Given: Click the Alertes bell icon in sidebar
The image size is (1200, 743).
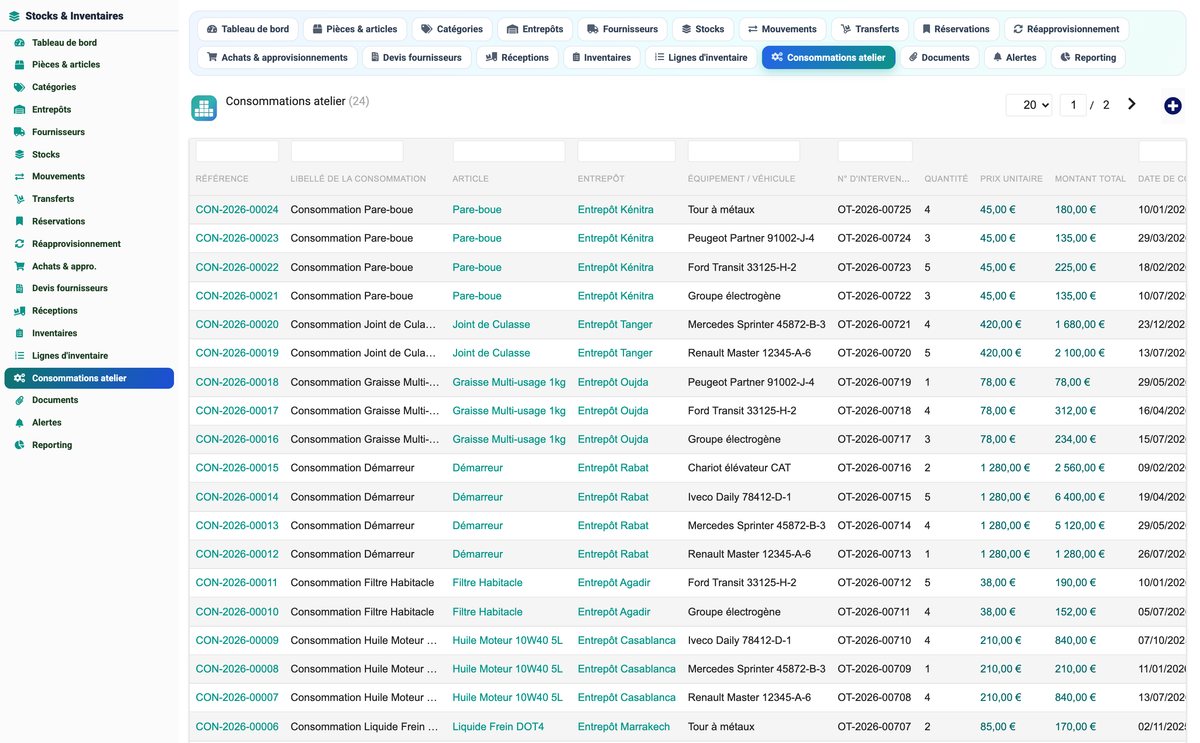Looking at the screenshot, I should tap(19, 423).
